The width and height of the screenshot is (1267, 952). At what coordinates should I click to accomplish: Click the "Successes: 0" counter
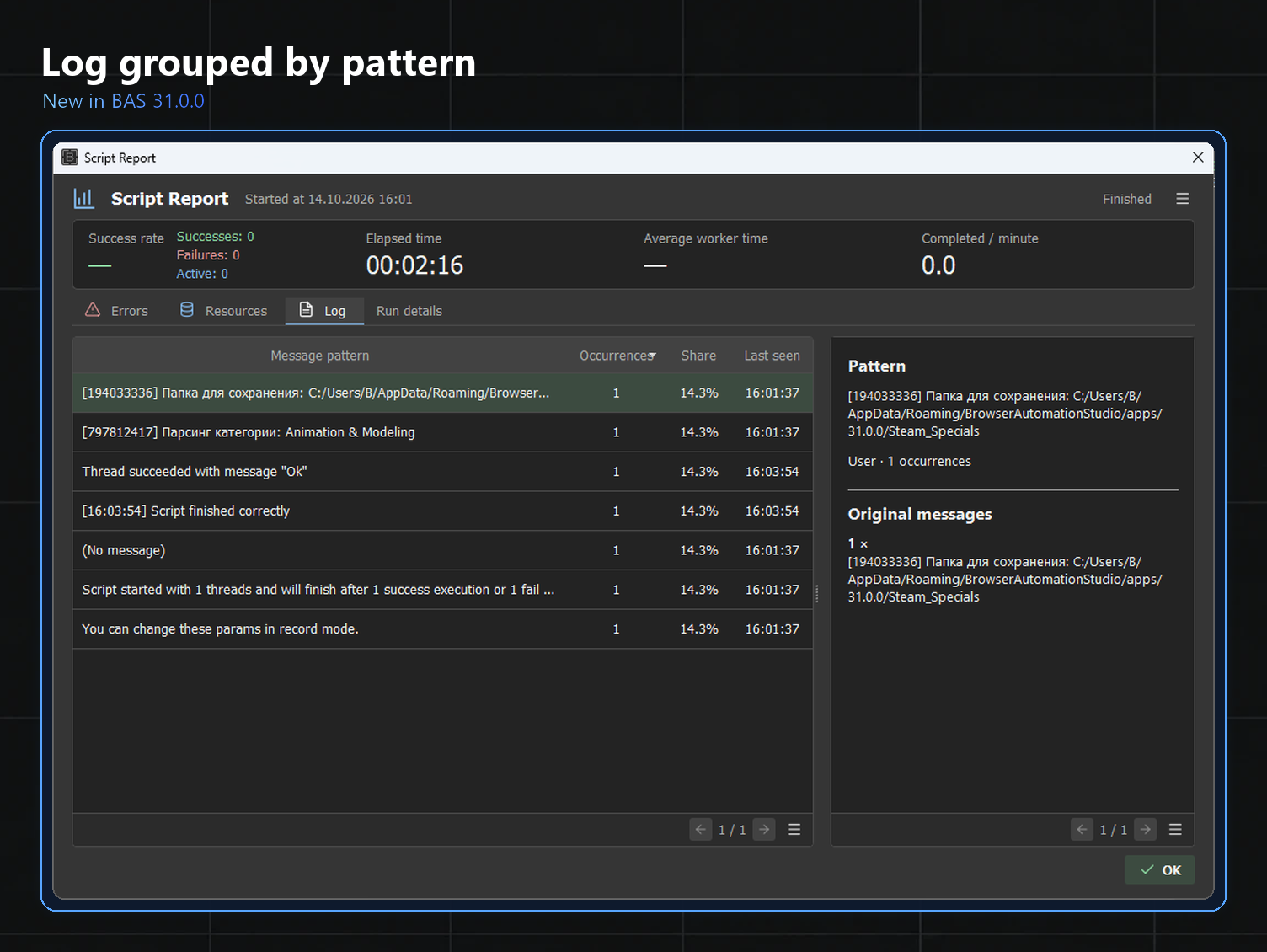click(215, 237)
